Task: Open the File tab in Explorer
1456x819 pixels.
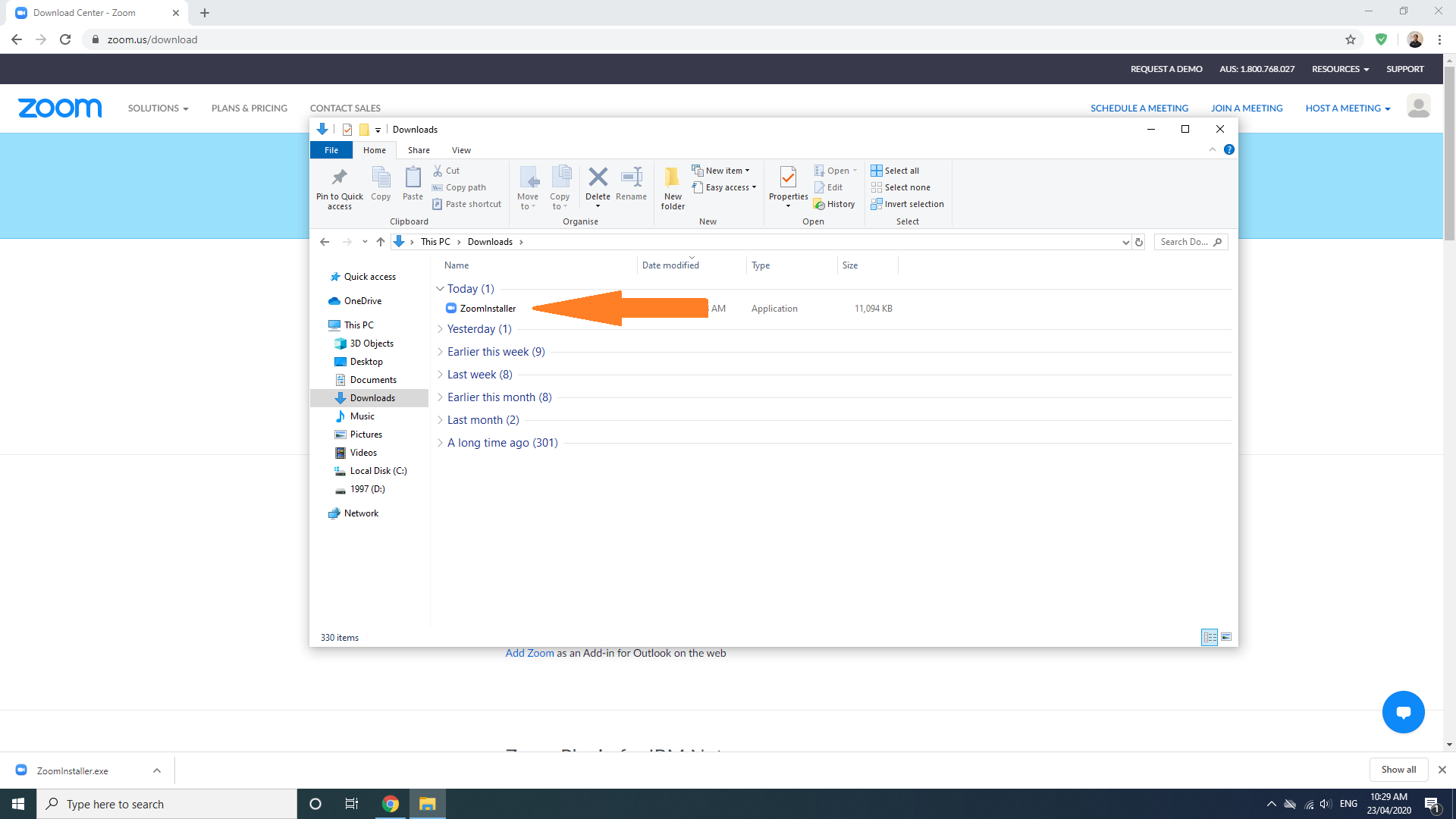Action: 331,150
